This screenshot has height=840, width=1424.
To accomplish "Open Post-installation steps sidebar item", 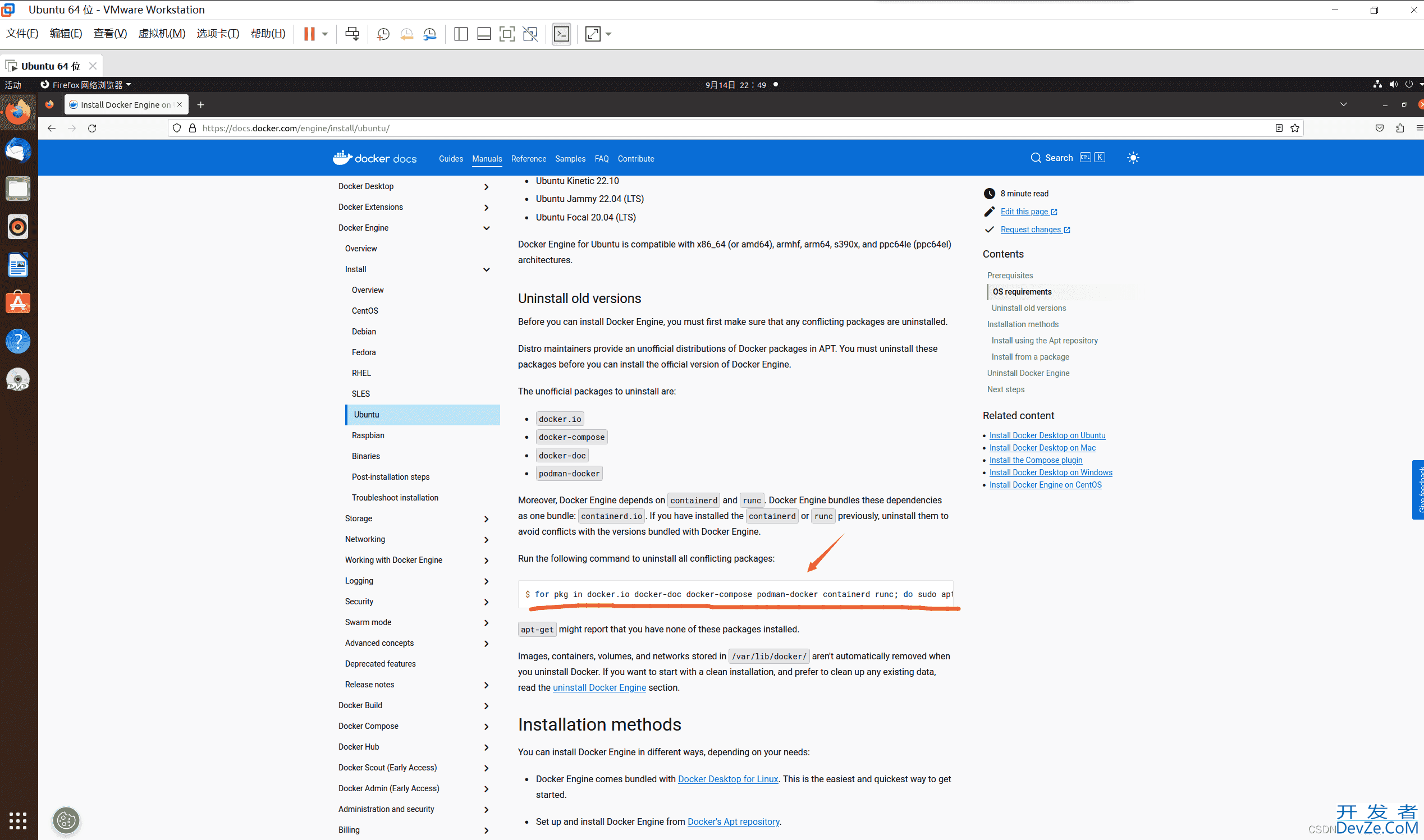I will (x=391, y=477).
